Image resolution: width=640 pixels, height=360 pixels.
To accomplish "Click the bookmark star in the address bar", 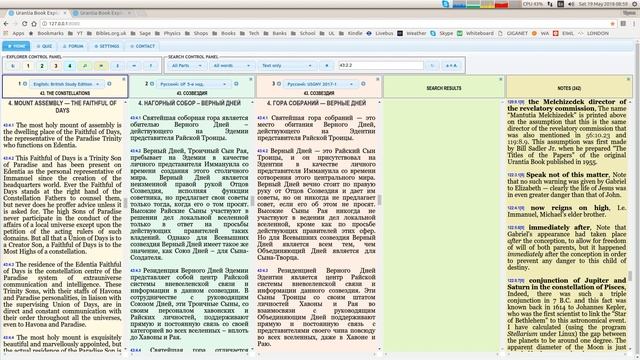I will click(x=612, y=24).
